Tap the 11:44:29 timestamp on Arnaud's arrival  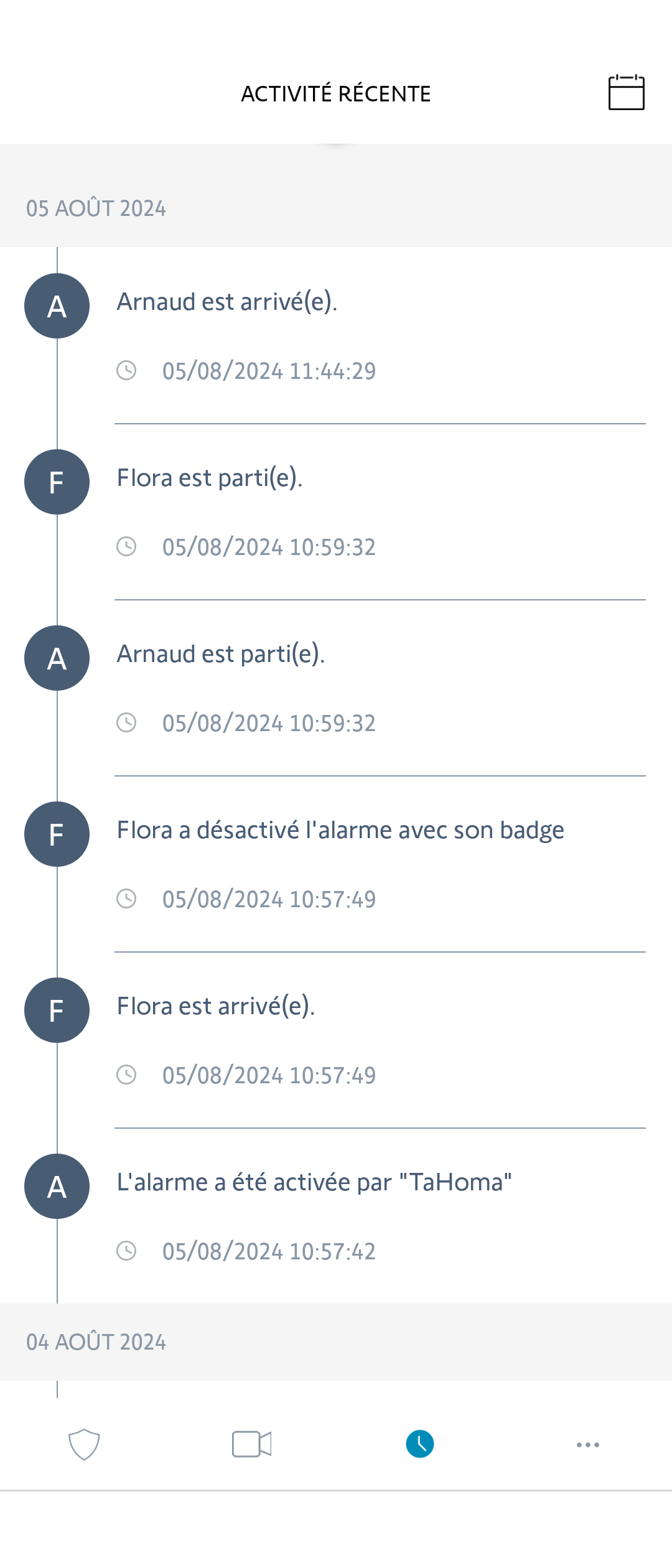pyautogui.click(x=269, y=371)
